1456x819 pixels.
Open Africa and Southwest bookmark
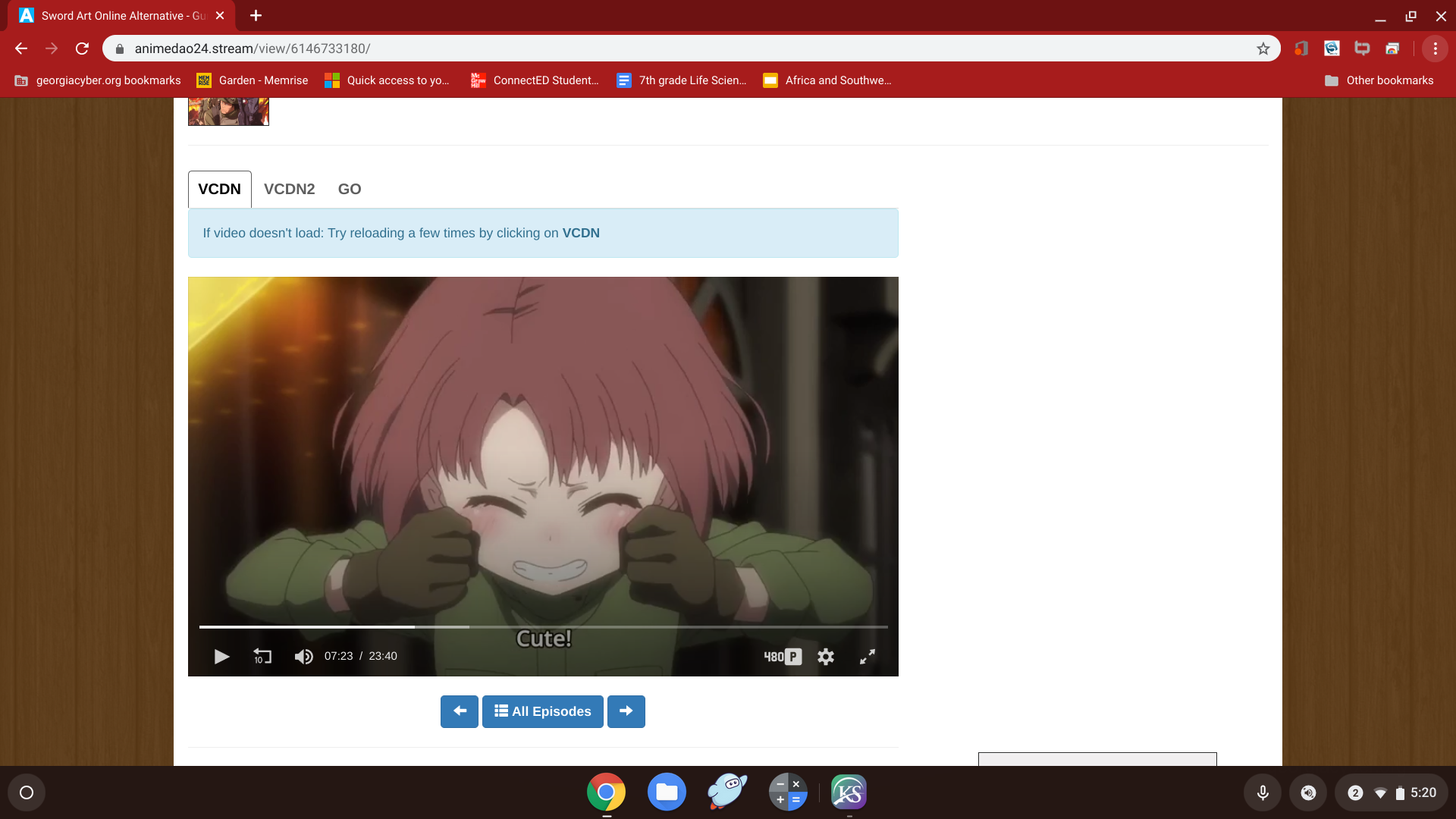tap(827, 80)
